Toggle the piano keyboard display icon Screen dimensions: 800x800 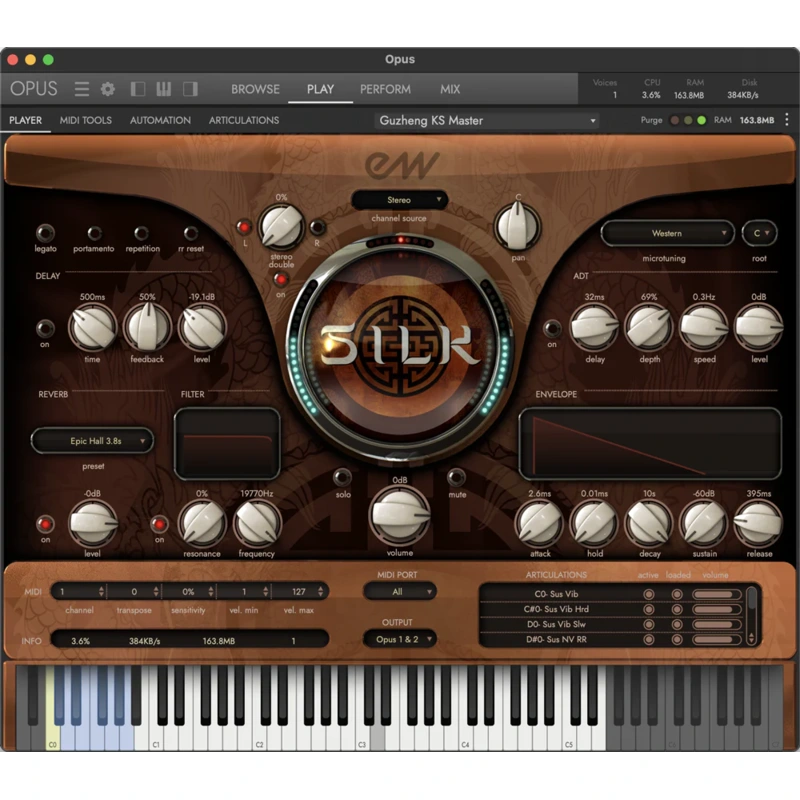point(164,89)
